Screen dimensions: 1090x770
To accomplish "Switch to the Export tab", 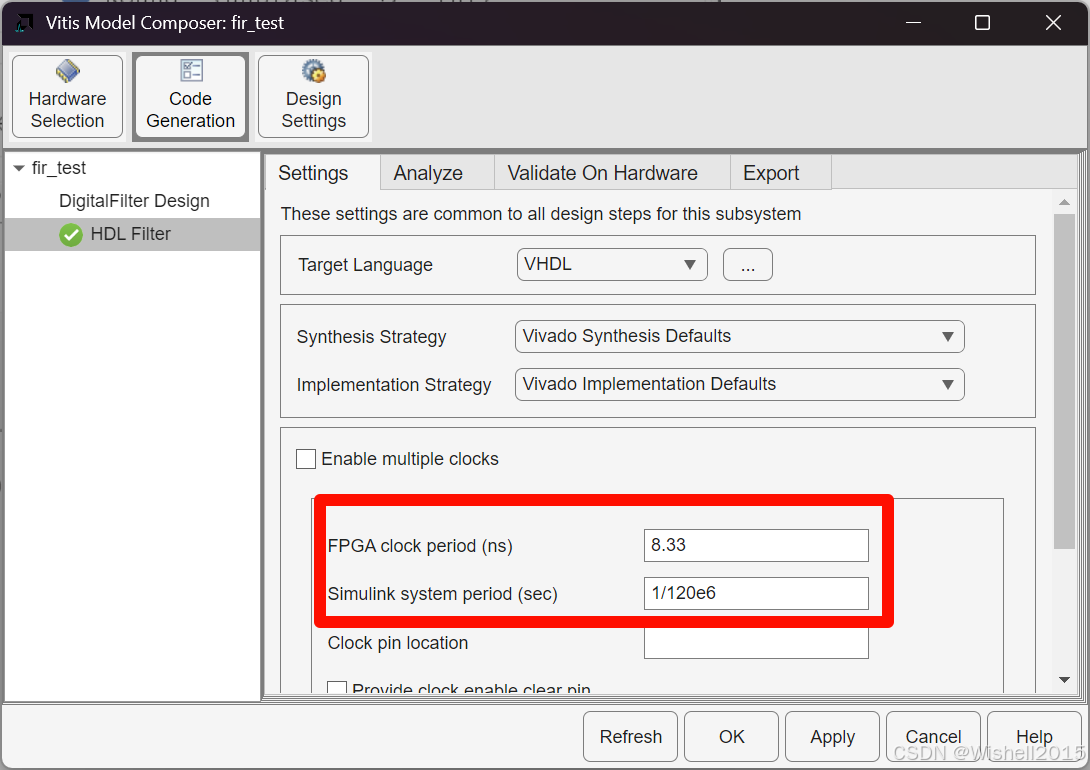I will tap(781, 172).
